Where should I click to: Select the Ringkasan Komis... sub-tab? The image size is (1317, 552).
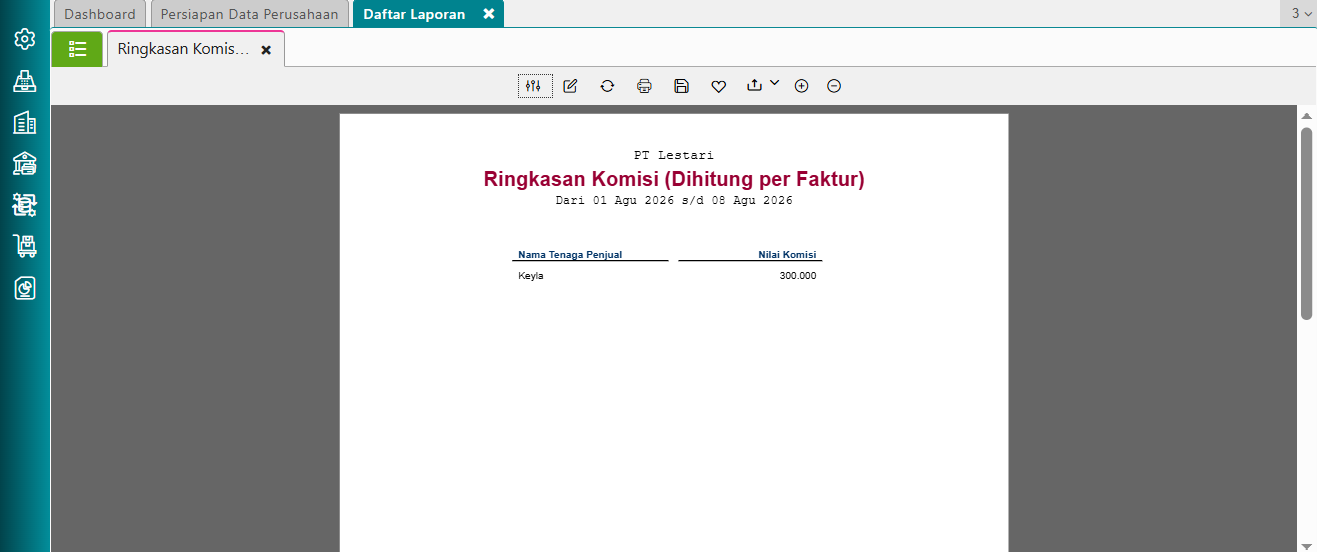(184, 49)
